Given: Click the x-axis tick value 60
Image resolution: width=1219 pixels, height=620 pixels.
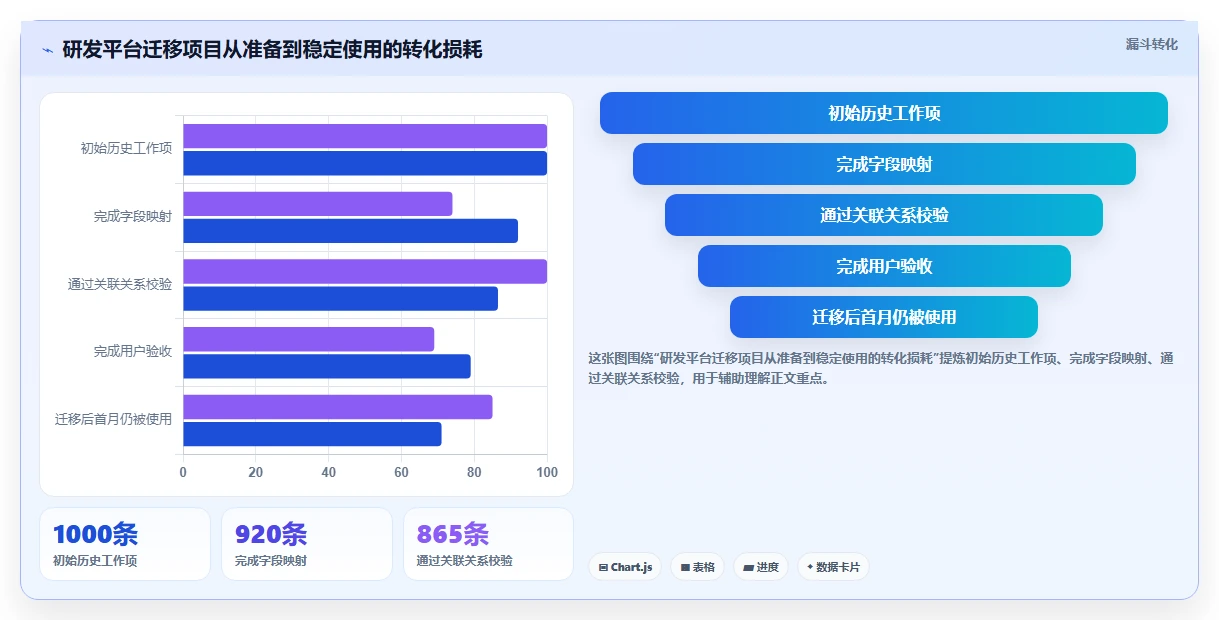Looking at the screenshot, I should point(401,472).
